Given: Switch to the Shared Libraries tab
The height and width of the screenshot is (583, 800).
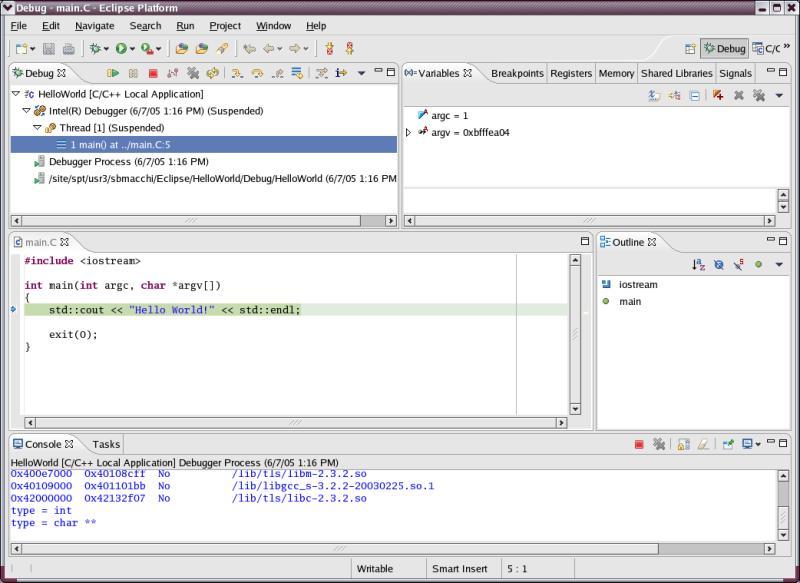Looking at the screenshot, I should (677, 73).
